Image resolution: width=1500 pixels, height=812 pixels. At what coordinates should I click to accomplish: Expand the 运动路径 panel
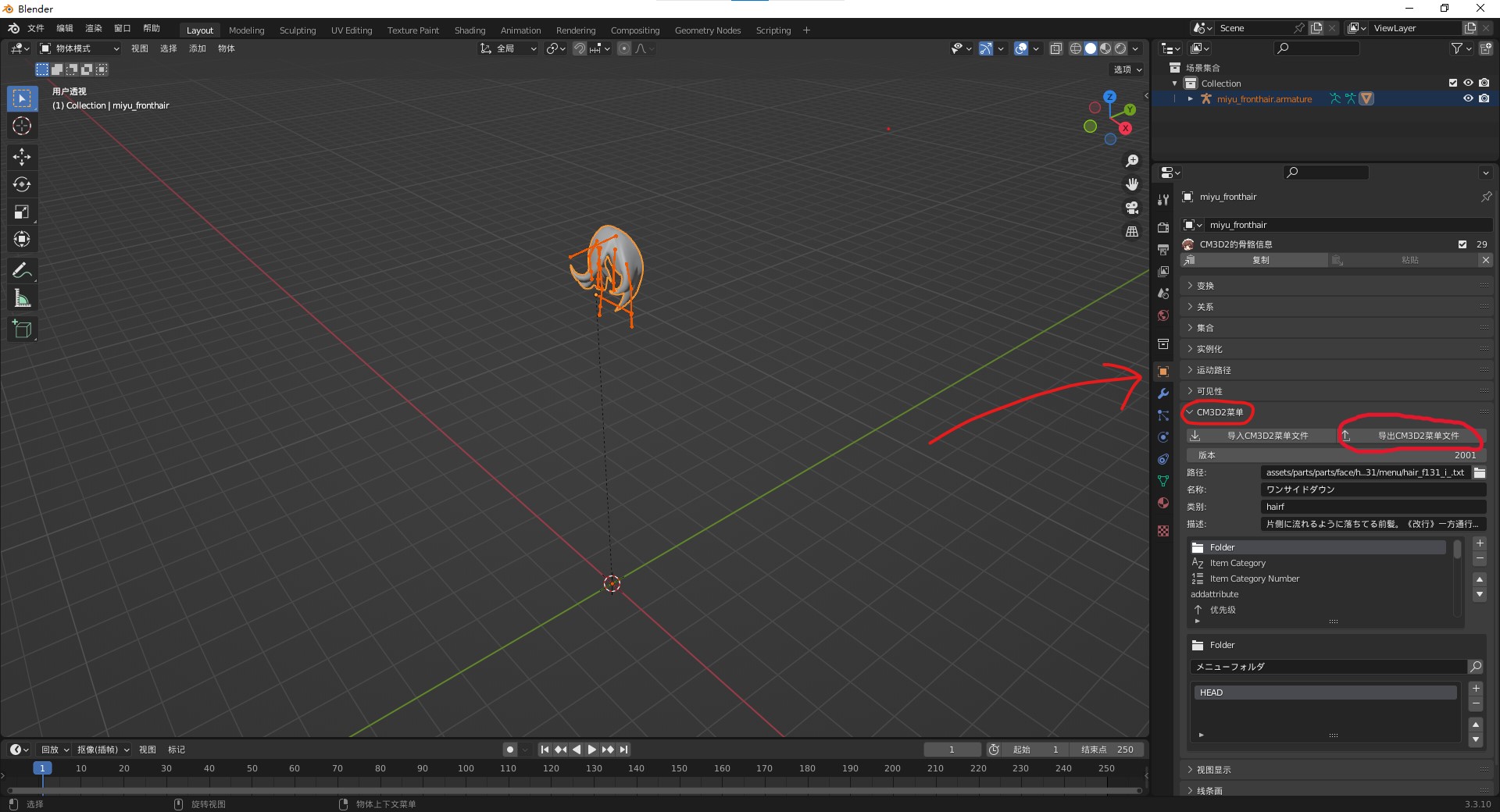click(x=1336, y=370)
